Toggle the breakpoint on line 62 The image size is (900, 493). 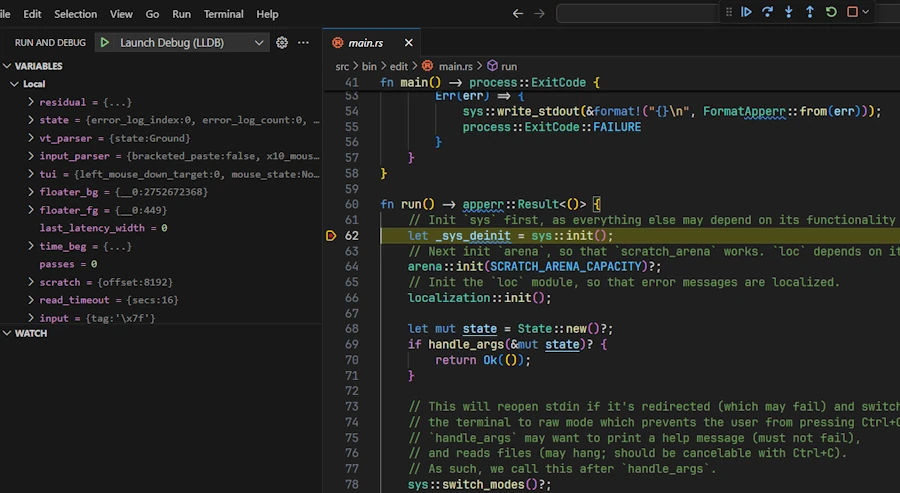coord(331,236)
